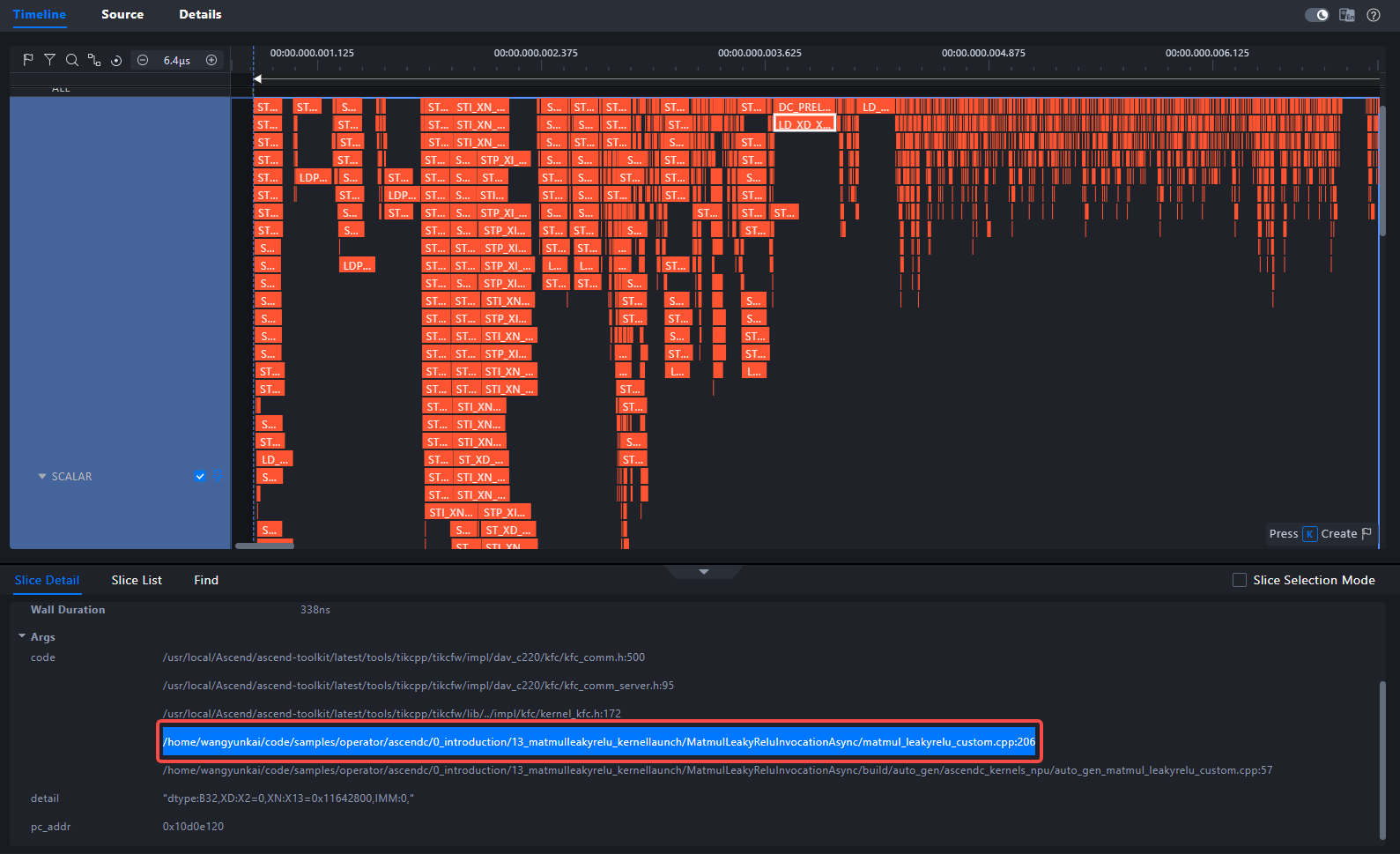Open the help question mark icon
Viewport: 1400px width, 854px height.
tap(1374, 15)
